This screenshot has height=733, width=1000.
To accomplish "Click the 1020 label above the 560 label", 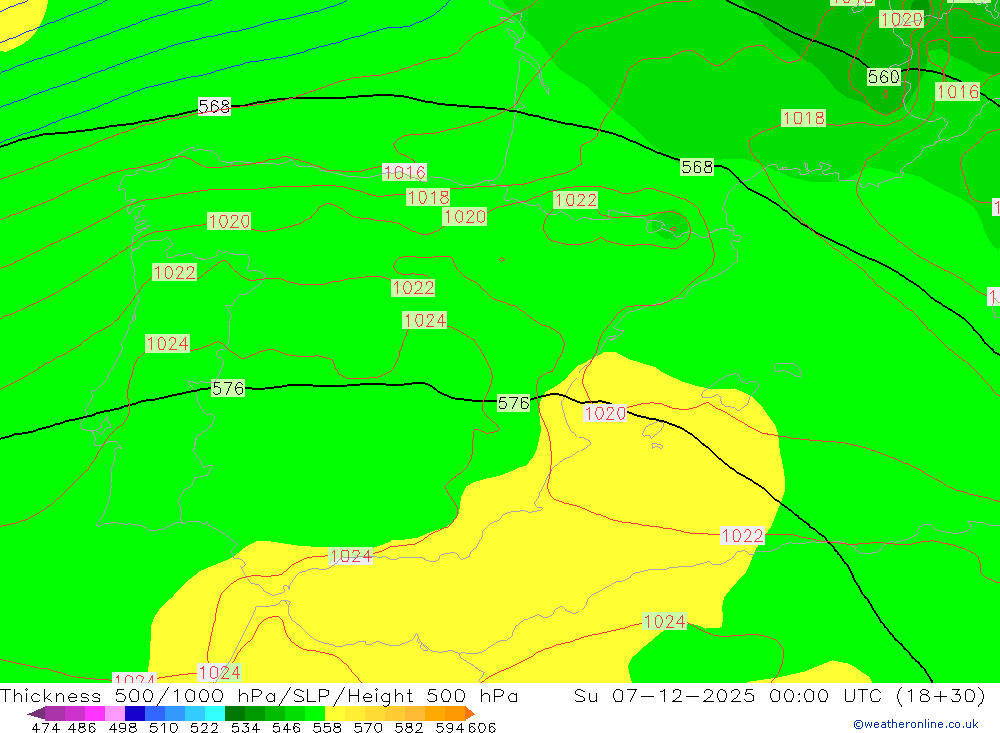I will point(901,20).
